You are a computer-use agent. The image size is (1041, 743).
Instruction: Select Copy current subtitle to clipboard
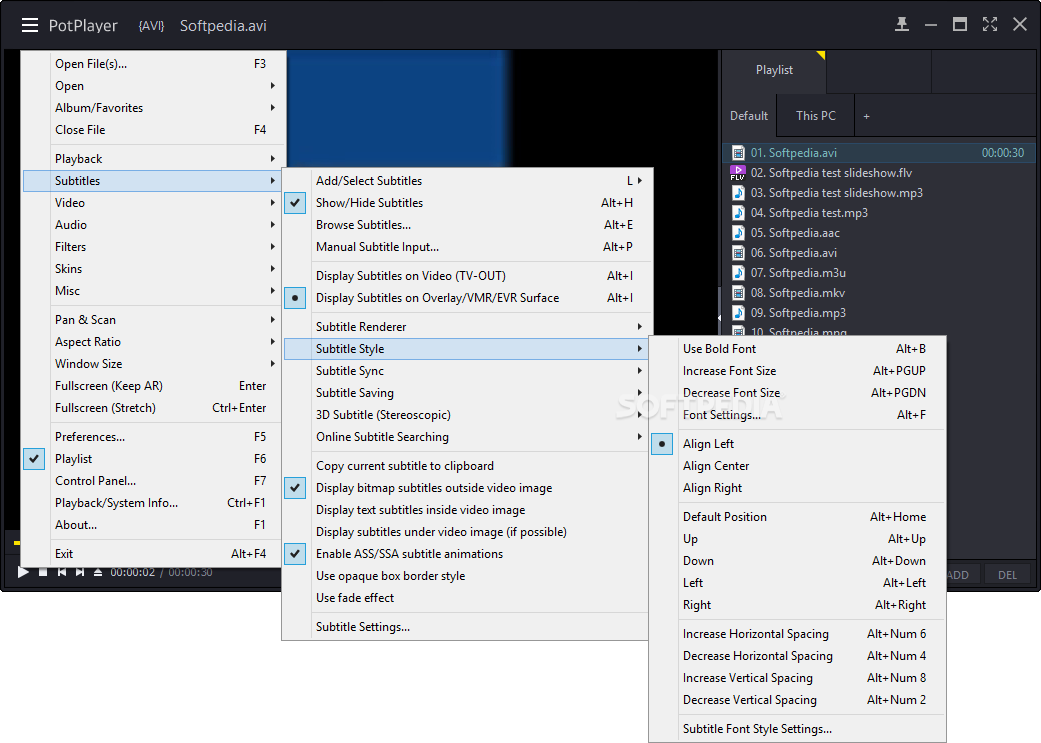466,466
